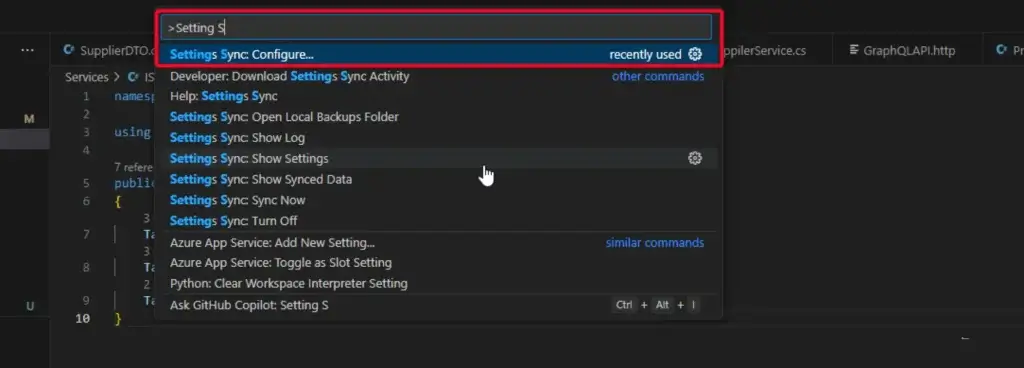The width and height of the screenshot is (1024, 368).
Task: Select Settings Sync: Configure... command
Action: pyautogui.click(x=439, y=54)
